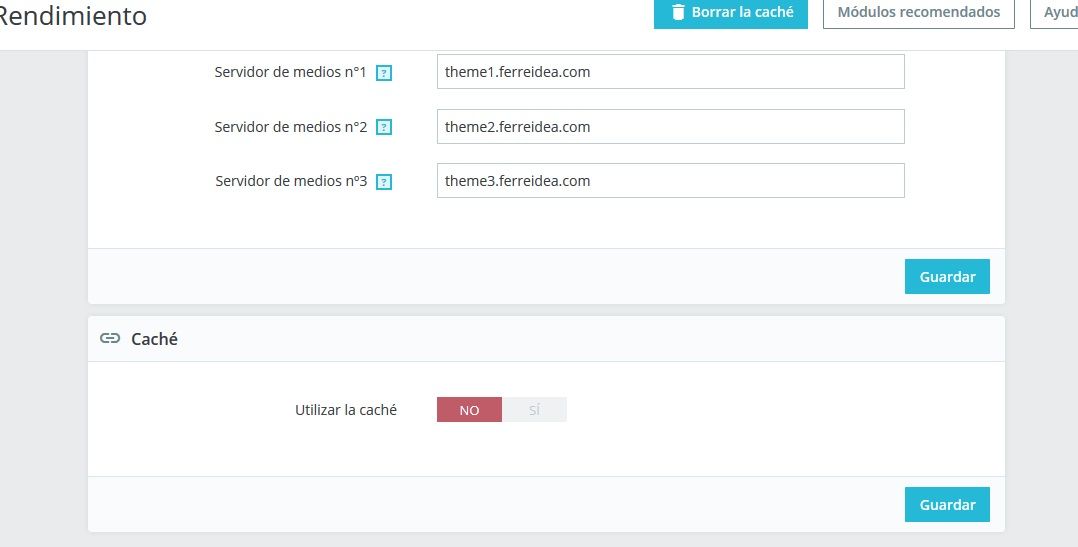Save the media servers section with Guardar
Image resolution: width=1078 pixels, height=547 pixels.
947,276
